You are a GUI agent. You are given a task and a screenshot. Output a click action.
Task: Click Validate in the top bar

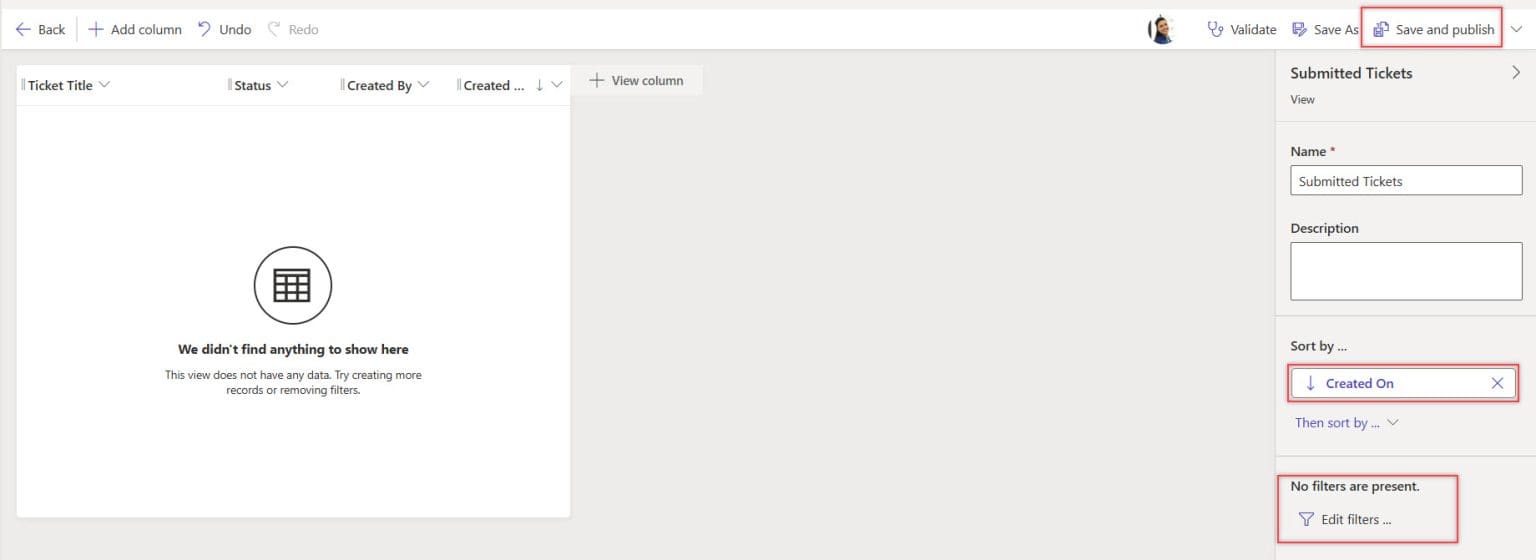(1242, 29)
